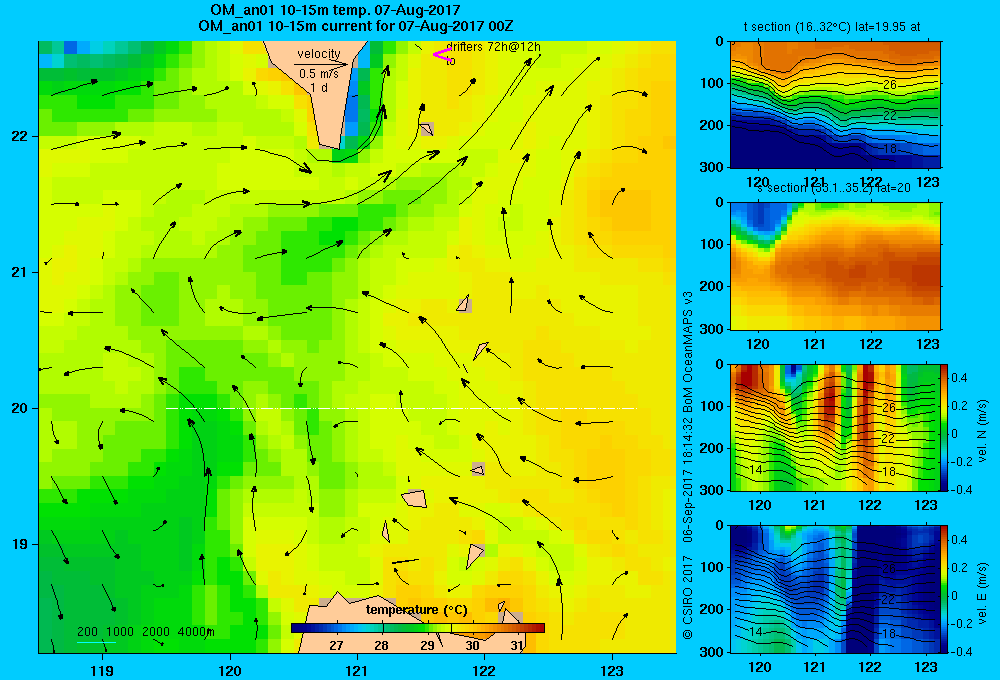Screen dimensions: 1000x680
Task: Click the temperature color bar
Action: 418,628
